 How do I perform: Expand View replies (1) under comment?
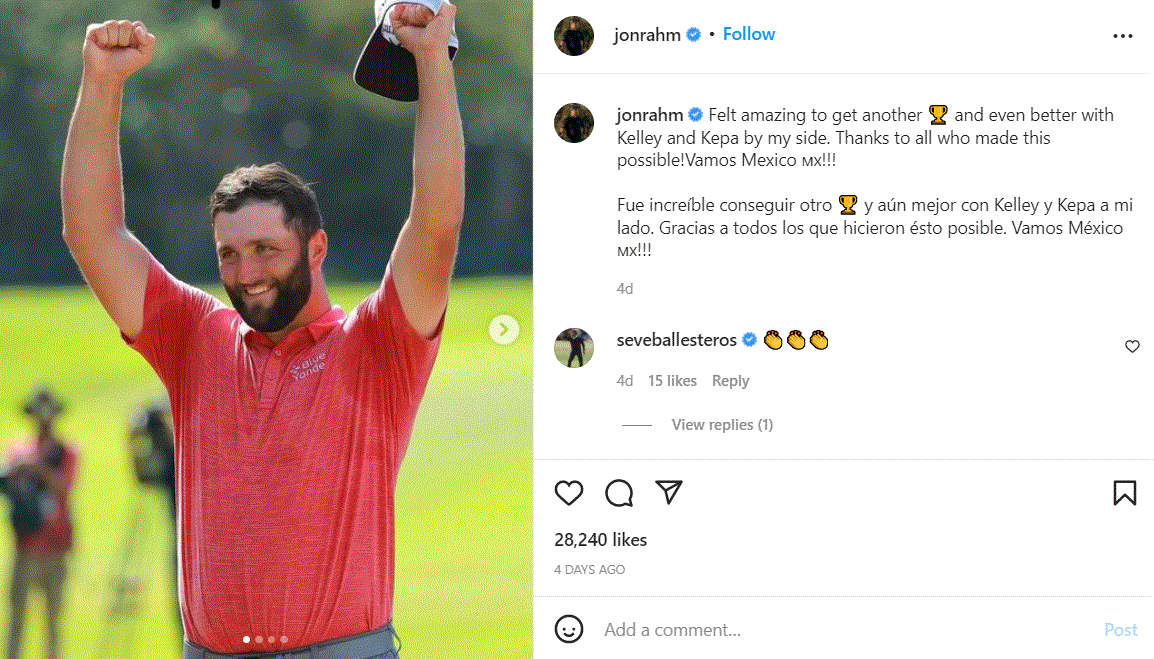coord(722,425)
